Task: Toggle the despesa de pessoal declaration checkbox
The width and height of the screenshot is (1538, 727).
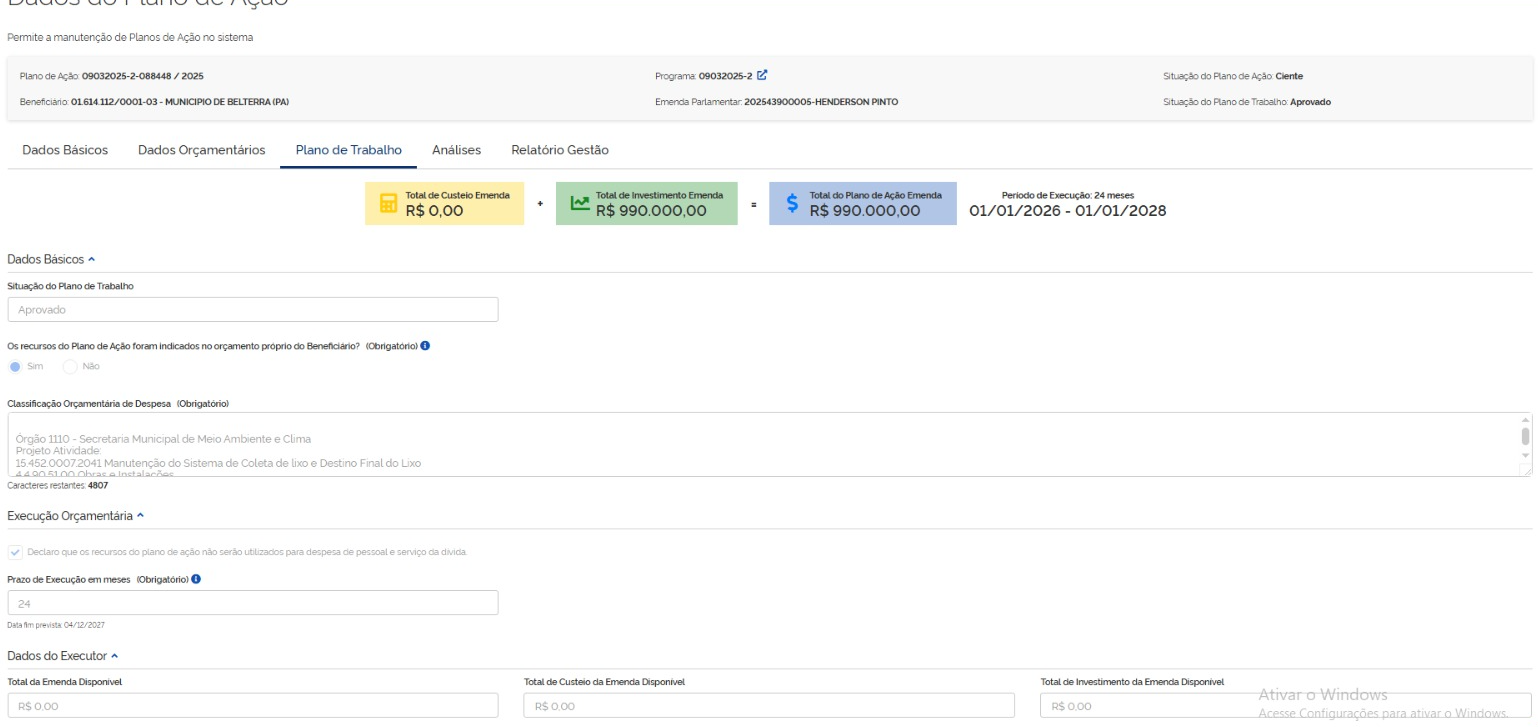Action: [x=14, y=552]
